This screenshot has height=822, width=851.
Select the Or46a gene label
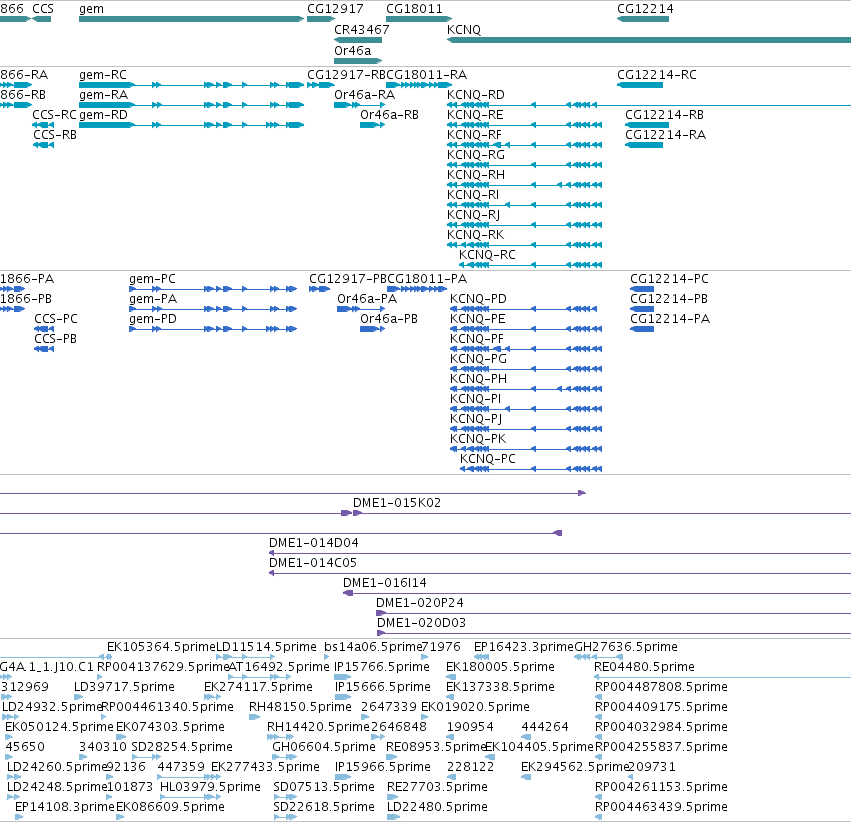click(353, 50)
